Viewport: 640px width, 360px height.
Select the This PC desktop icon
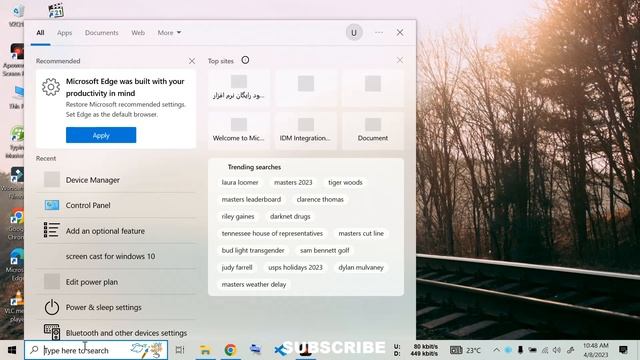[x=17, y=97]
